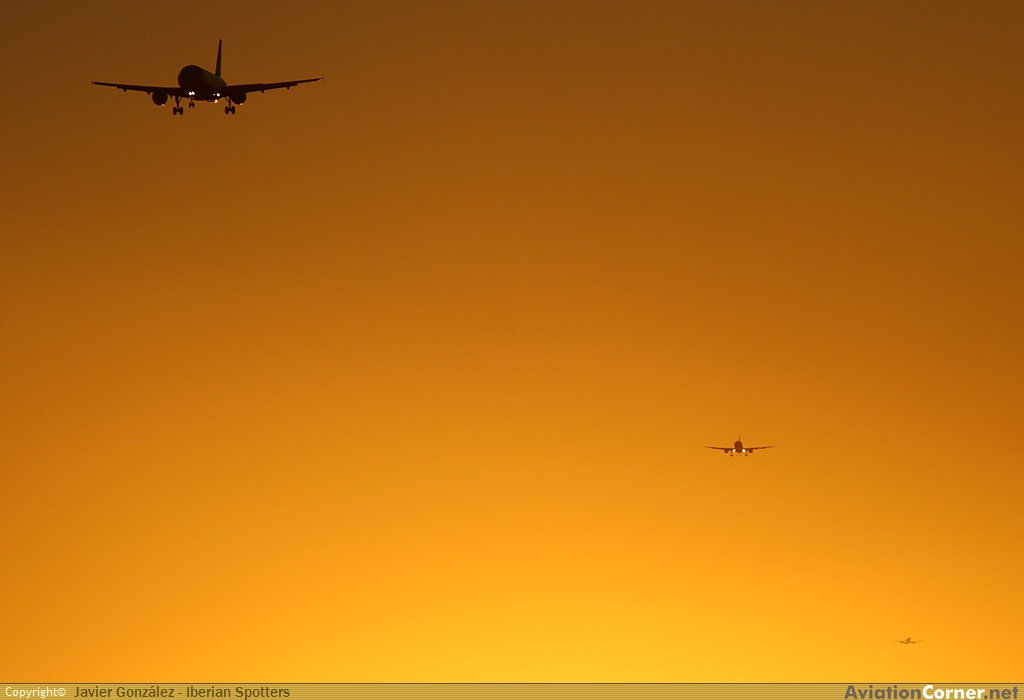1024x700 pixels.
Task: Click the large airplane silhouette
Action: (x=207, y=78)
